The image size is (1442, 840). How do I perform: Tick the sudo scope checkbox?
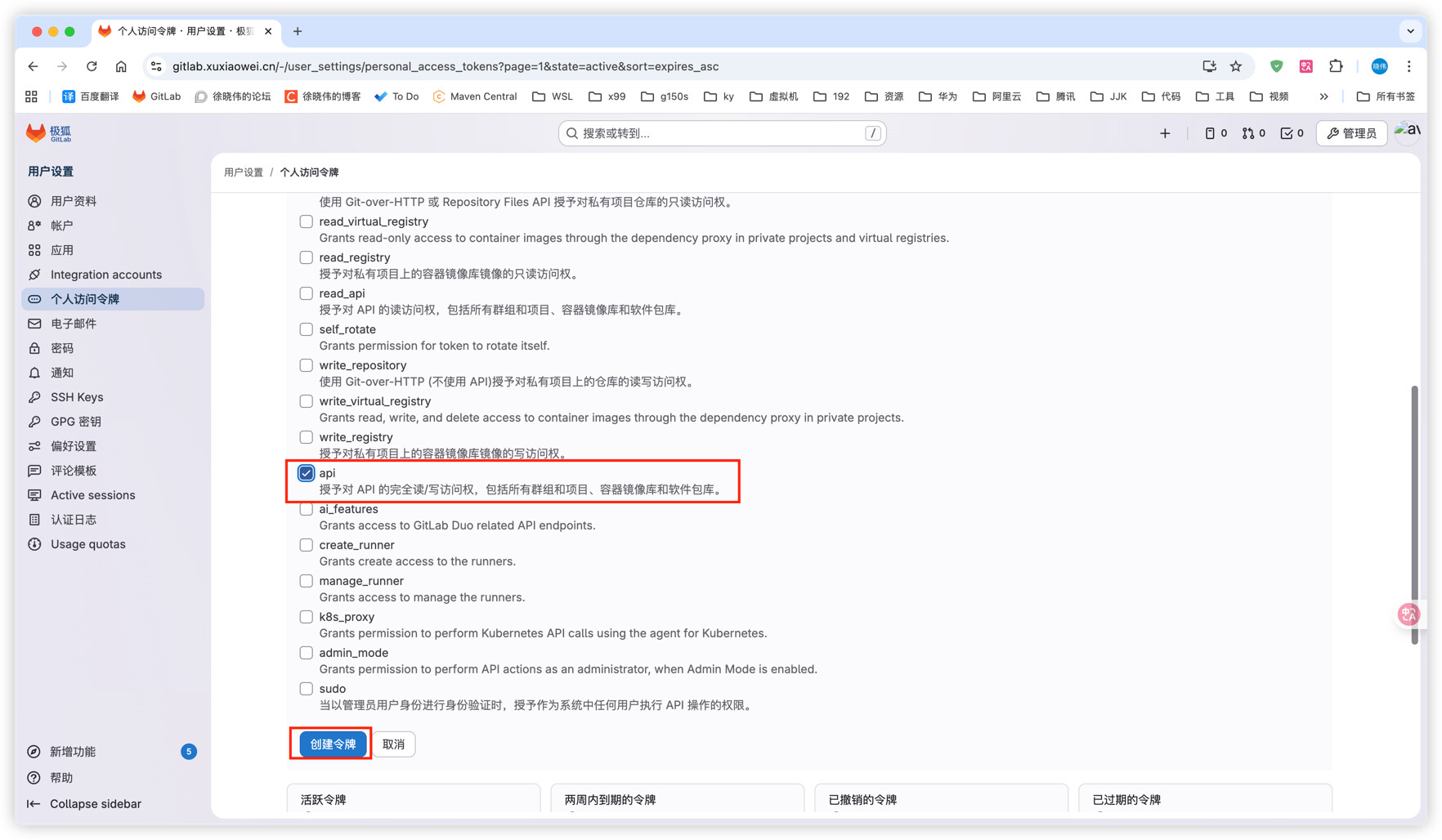[306, 689]
